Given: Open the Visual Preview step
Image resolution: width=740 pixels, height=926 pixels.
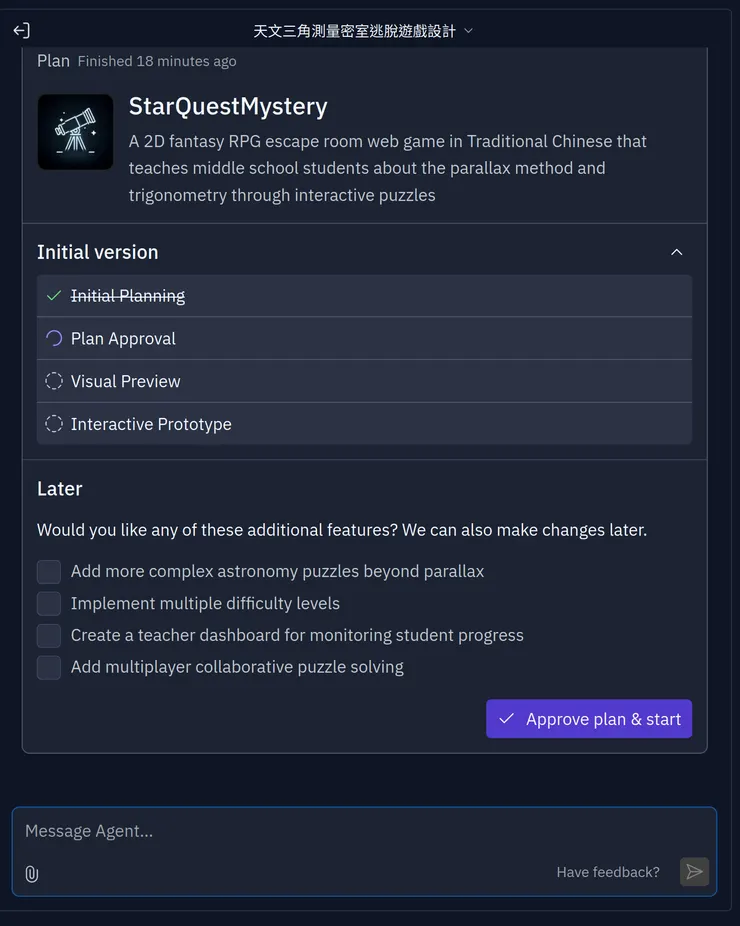Looking at the screenshot, I should (126, 381).
